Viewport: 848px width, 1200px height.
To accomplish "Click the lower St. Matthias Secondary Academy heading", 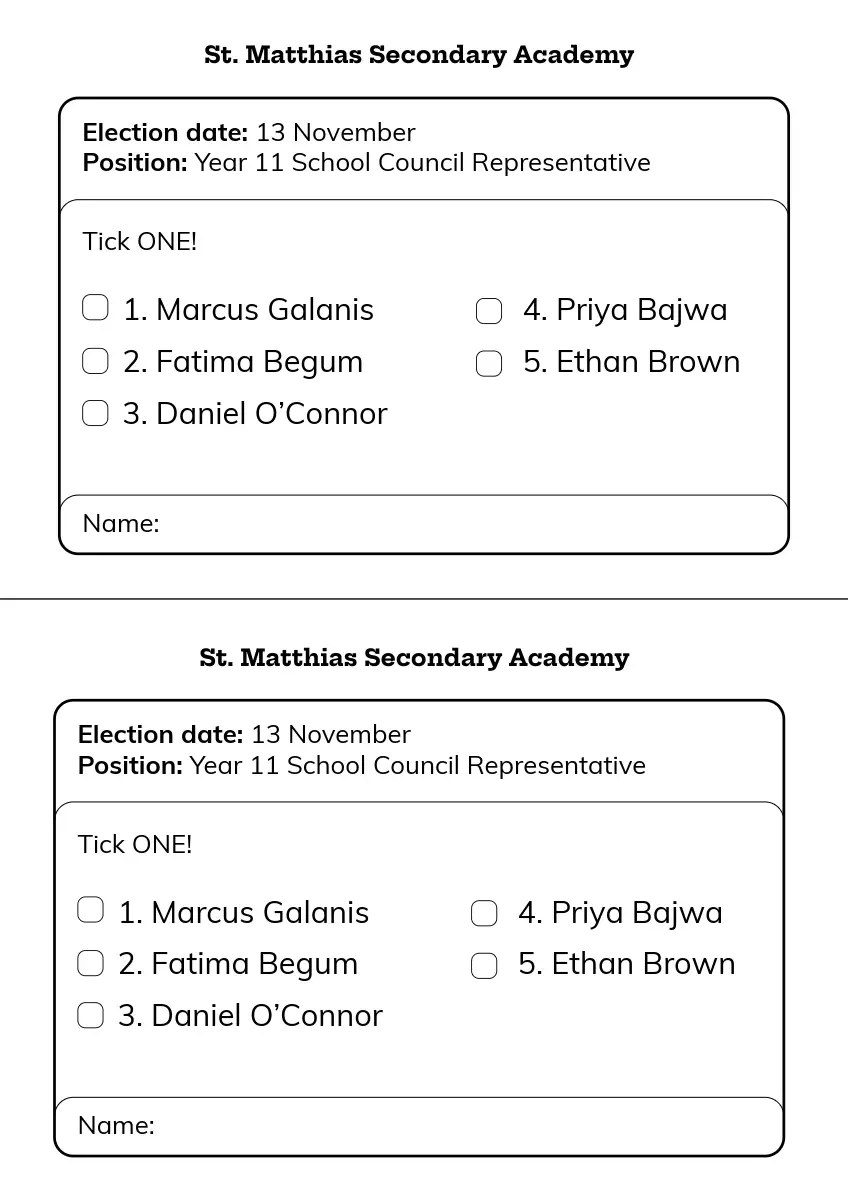I will tap(414, 658).
